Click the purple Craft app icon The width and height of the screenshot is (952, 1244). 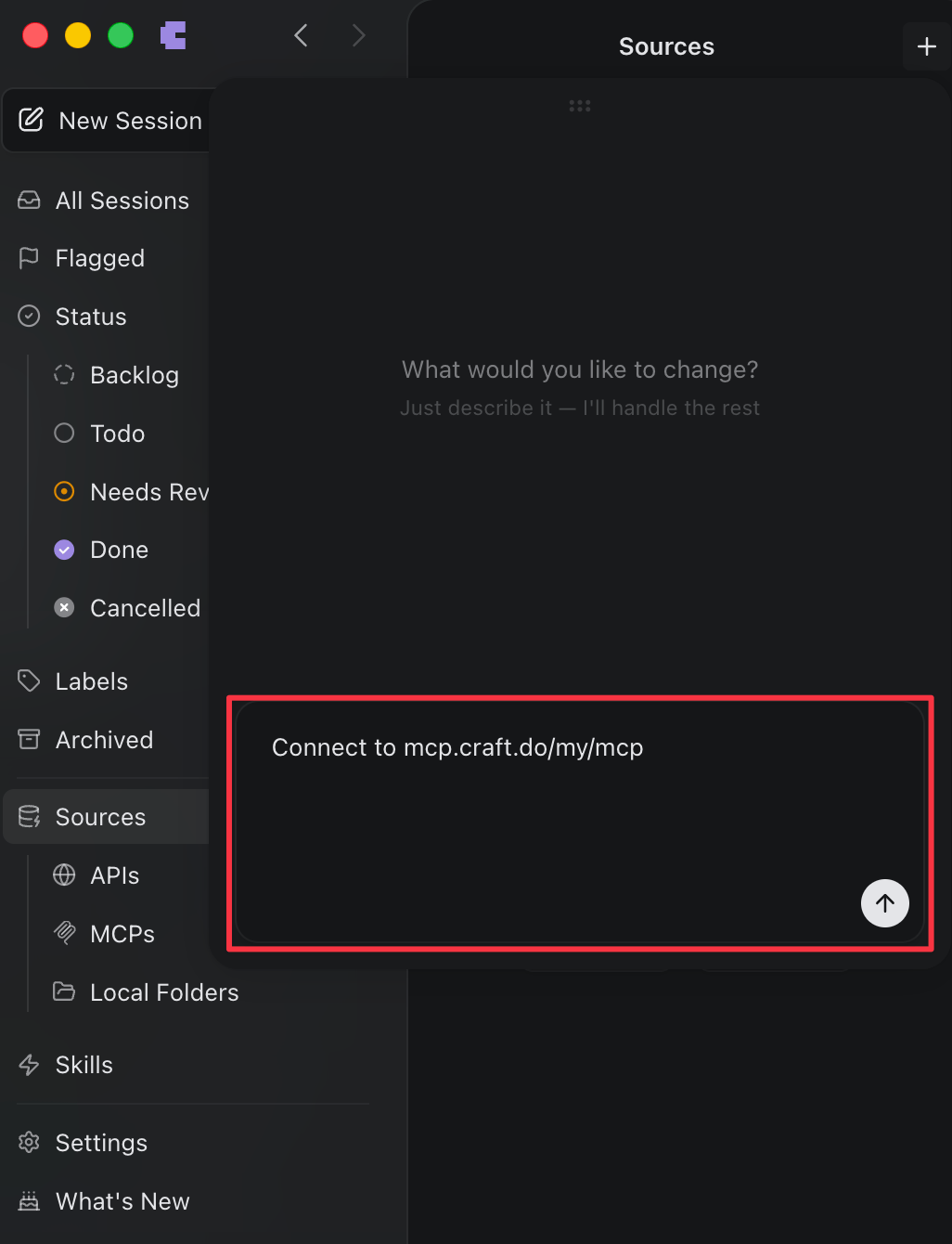coord(174,34)
